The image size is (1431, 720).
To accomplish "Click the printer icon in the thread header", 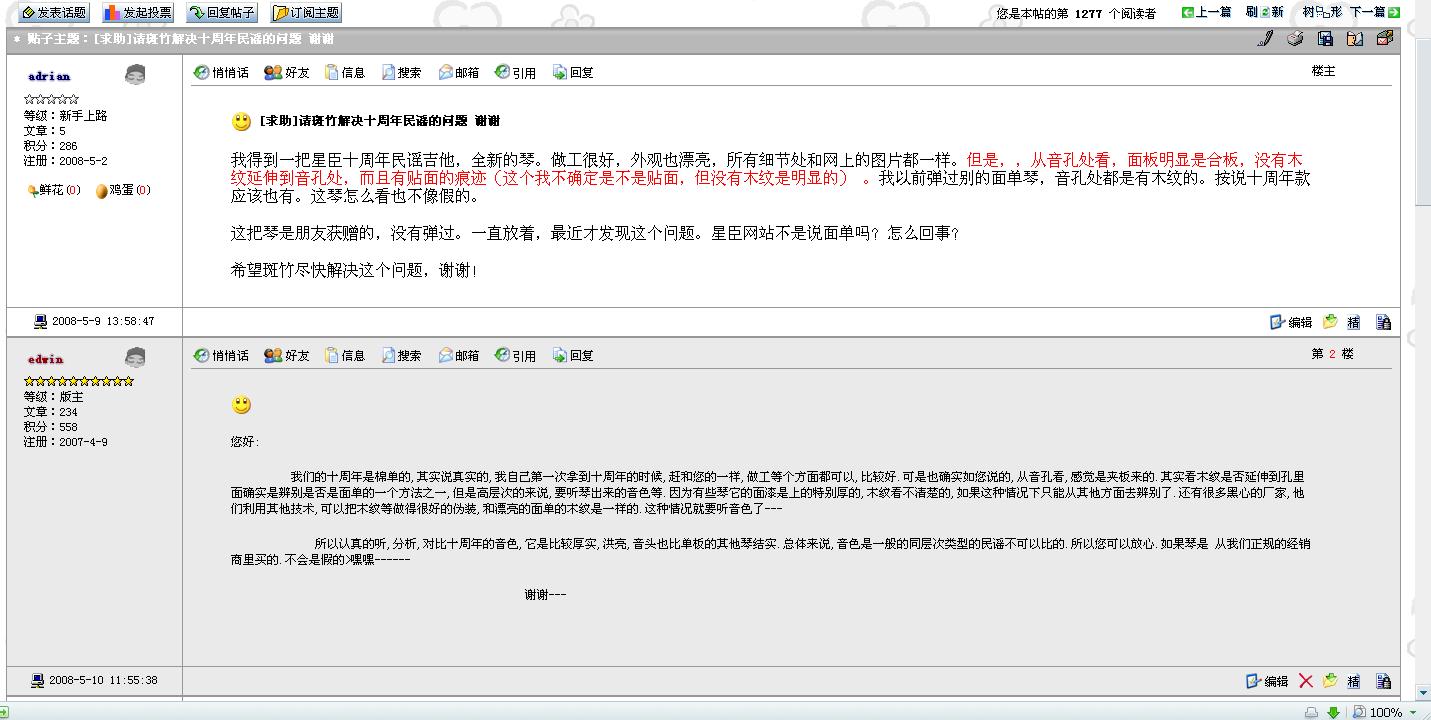I will [x=1295, y=39].
